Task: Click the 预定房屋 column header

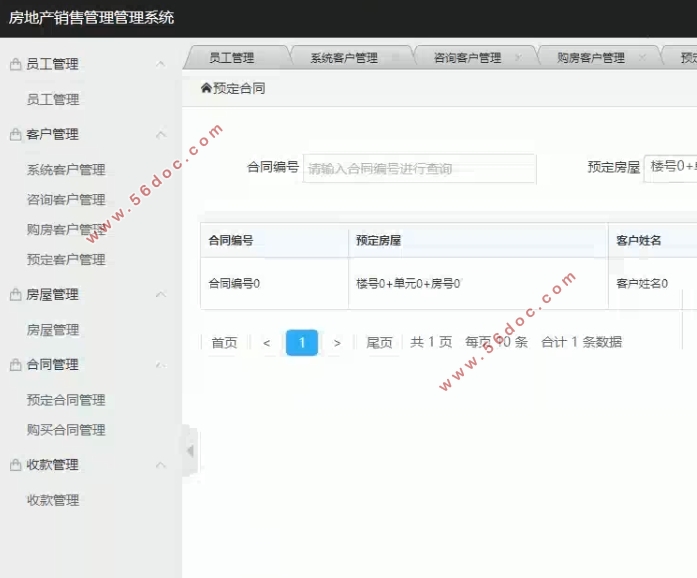Action: coord(478,241)
